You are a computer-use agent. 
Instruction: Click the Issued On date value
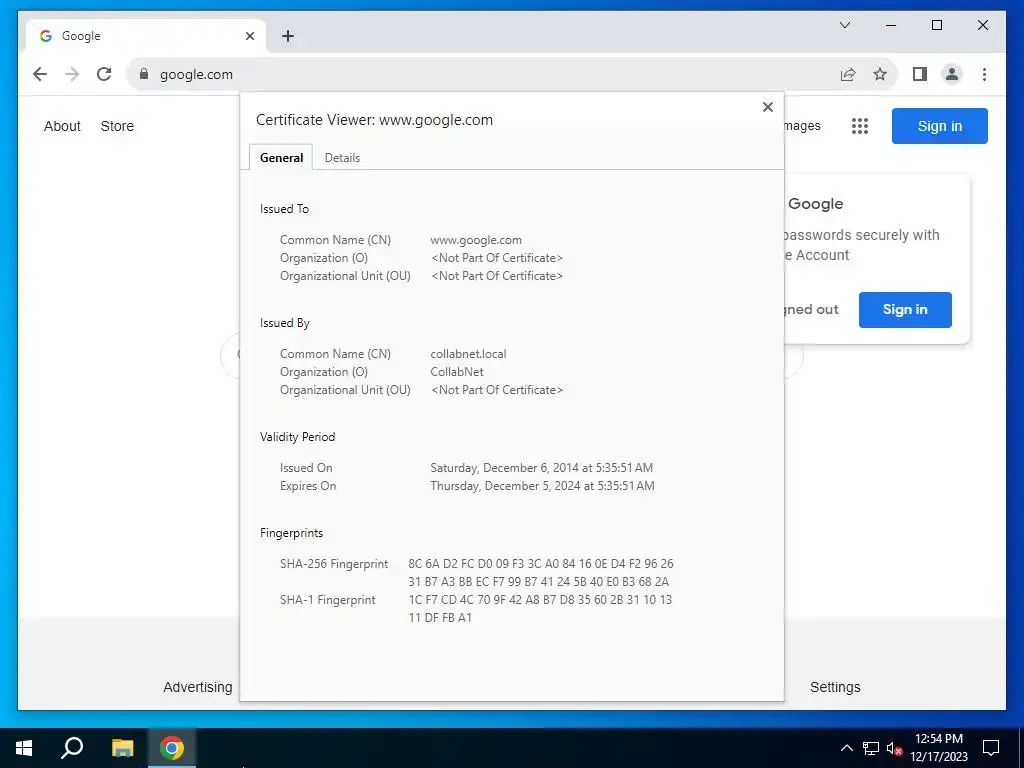pyautogui.click(x=541, y=468)
